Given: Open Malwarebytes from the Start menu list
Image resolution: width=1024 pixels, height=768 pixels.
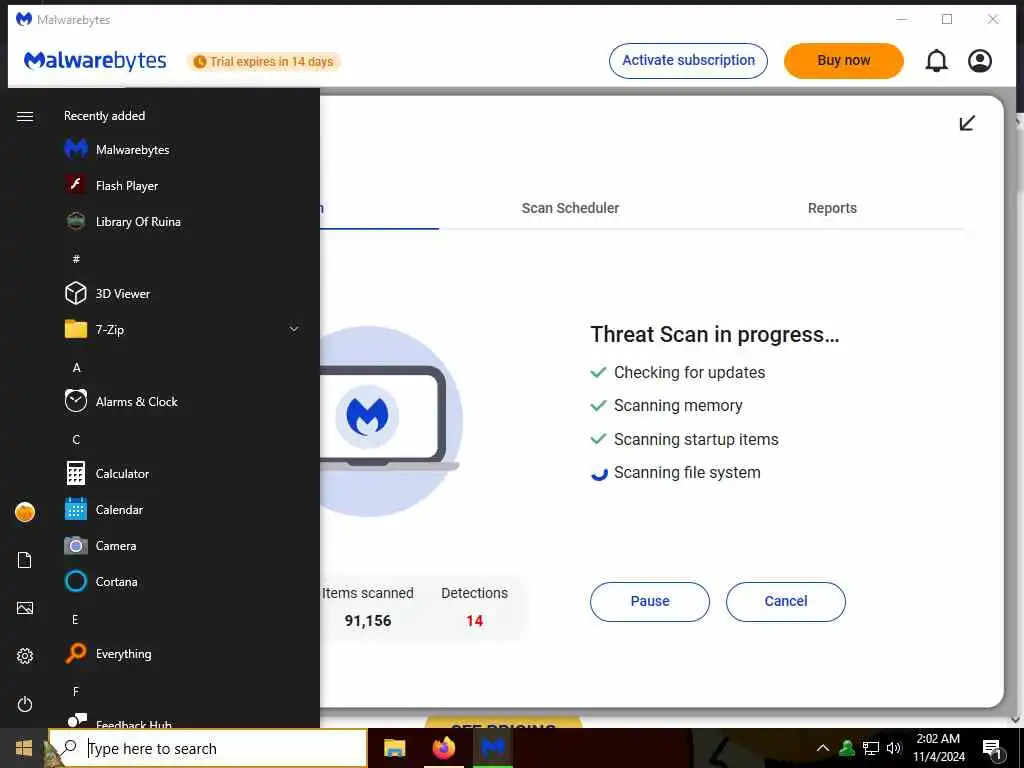Looking at the screenshot, I should (182, 150).
